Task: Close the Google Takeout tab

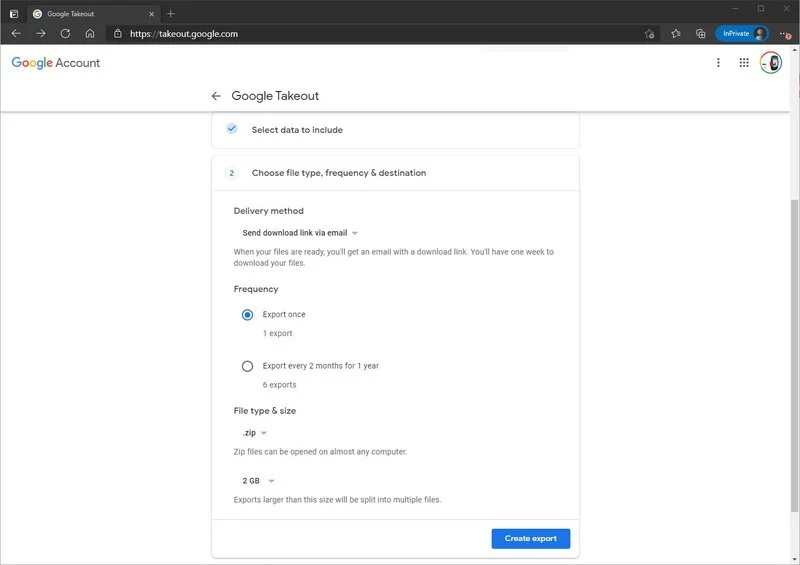Action: 152,14
